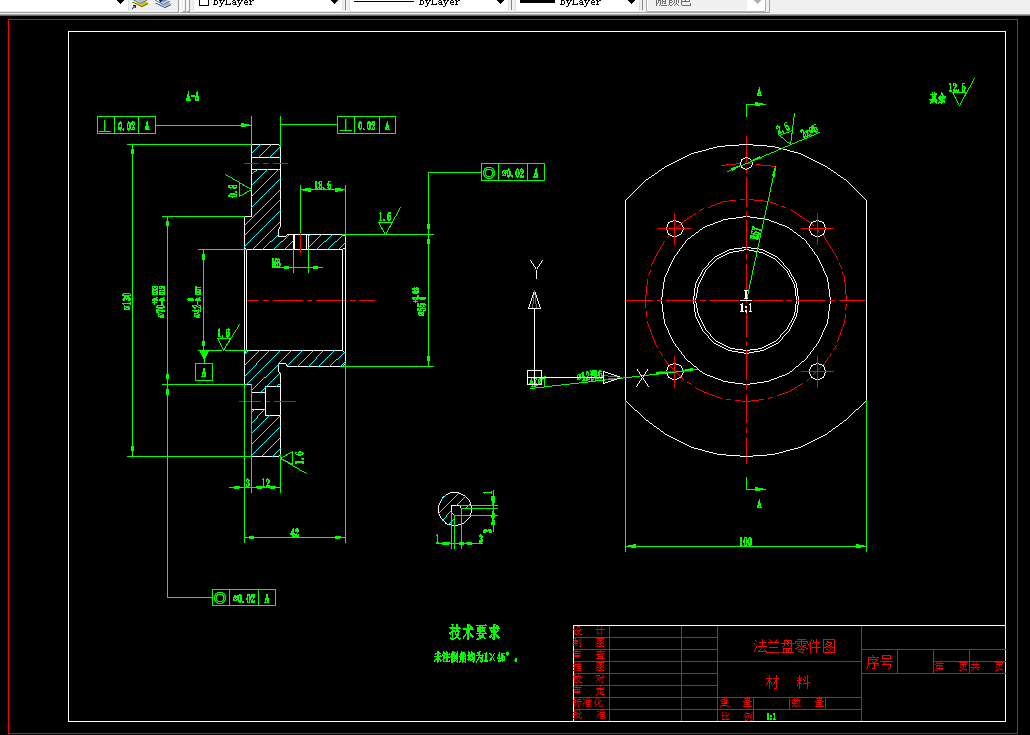Select the concentricity ø0.02 frame above ø55 dimension

click(513, 173)
